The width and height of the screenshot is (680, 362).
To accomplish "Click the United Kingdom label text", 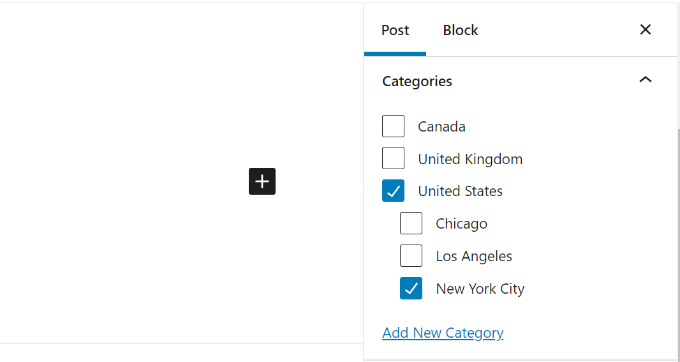I will coord(470,159).
